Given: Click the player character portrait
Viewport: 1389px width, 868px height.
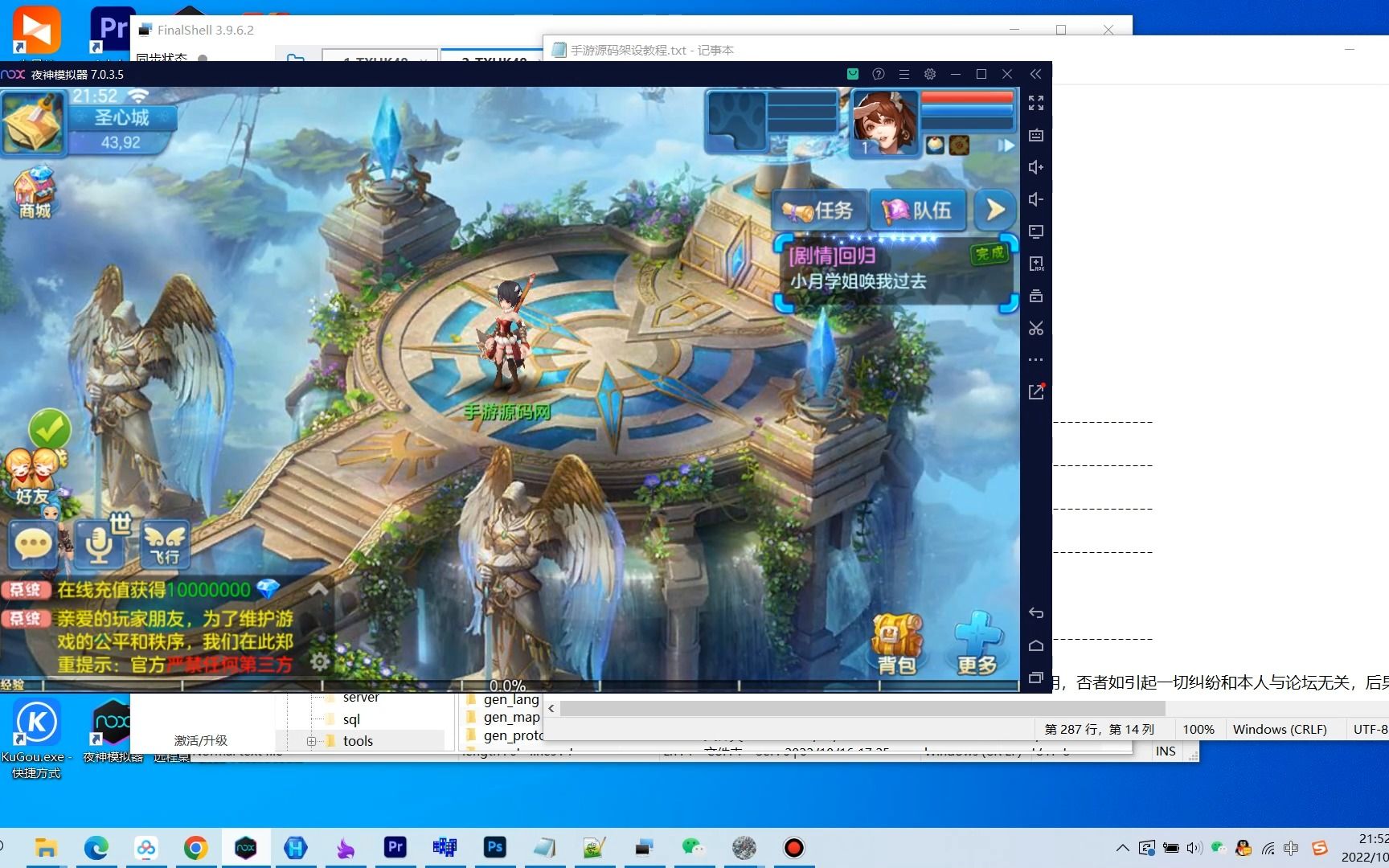Looking at the screenshot, I should click(x=884, y=122).
